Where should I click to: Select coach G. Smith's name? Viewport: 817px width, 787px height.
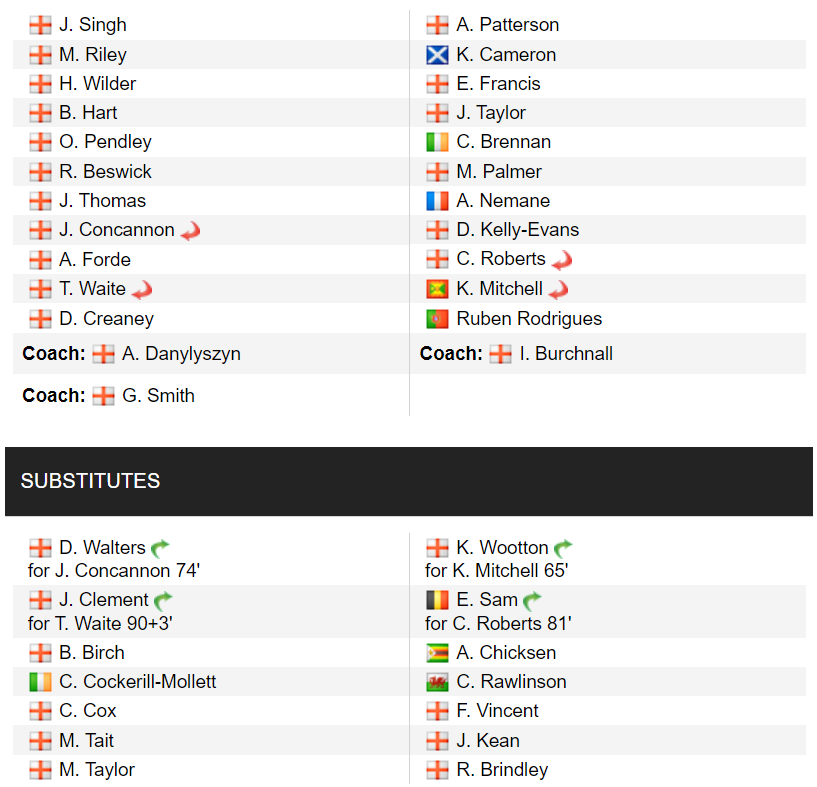coord(158,396)
